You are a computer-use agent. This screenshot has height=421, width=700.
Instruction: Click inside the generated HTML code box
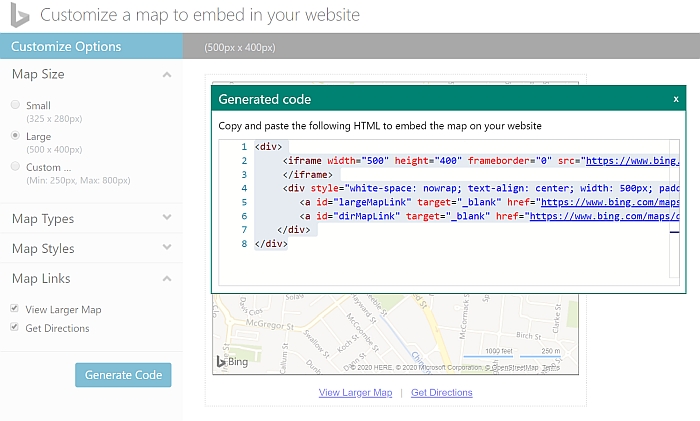click(x=450, y=260)
